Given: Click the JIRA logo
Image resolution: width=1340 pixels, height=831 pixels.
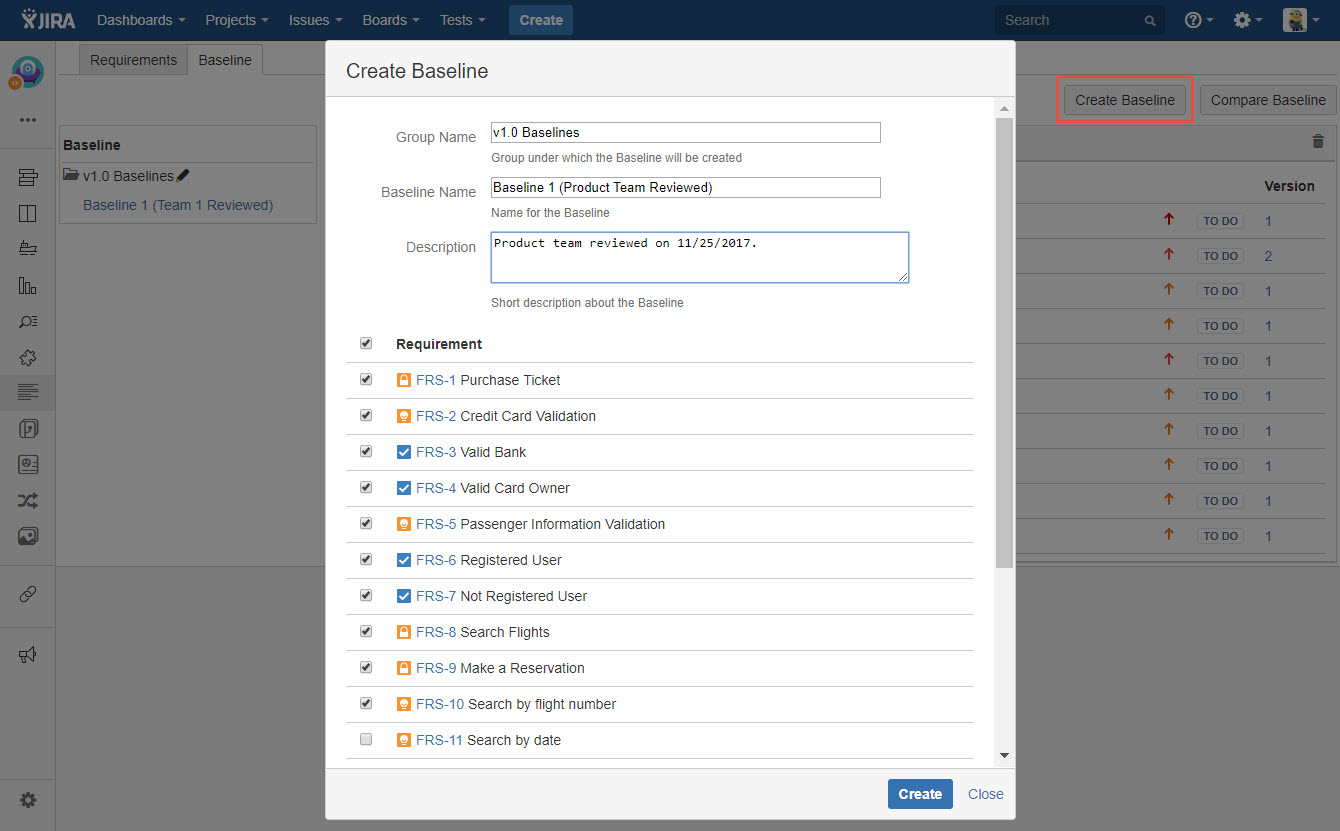Looking at the screenshot, I should (47, 20).
